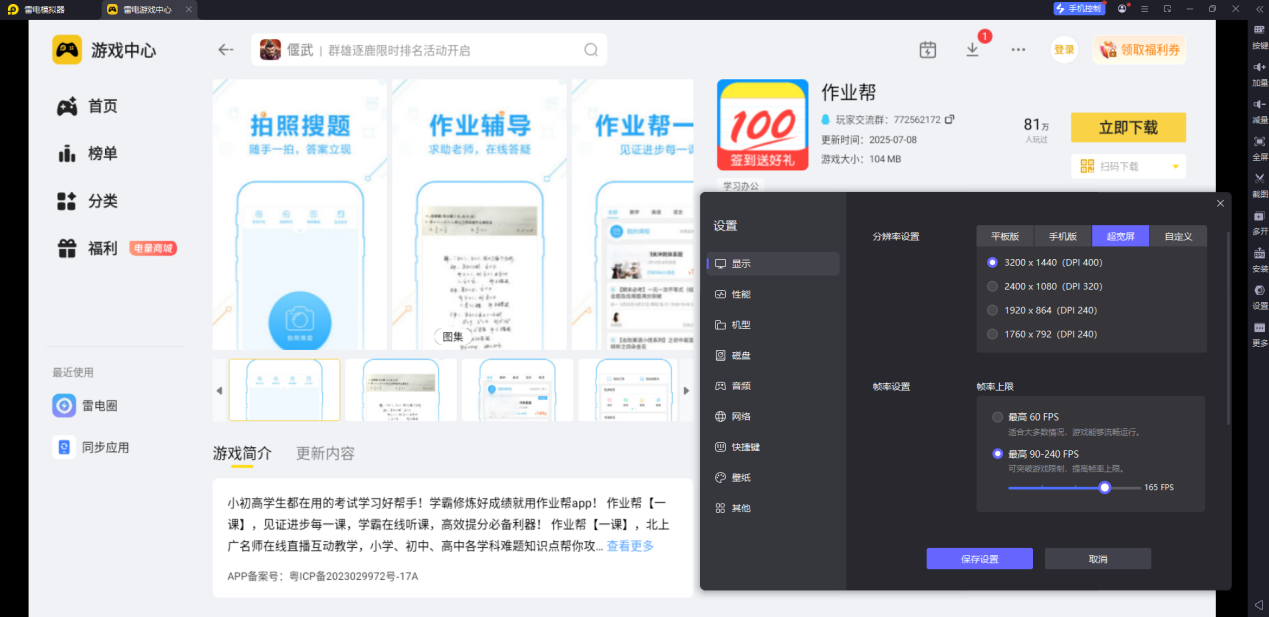This screenshot has width=1269, height=617.
Task: Click the 截图 screenshot icon in right sidebar
Action: [x=1259, y=181]
